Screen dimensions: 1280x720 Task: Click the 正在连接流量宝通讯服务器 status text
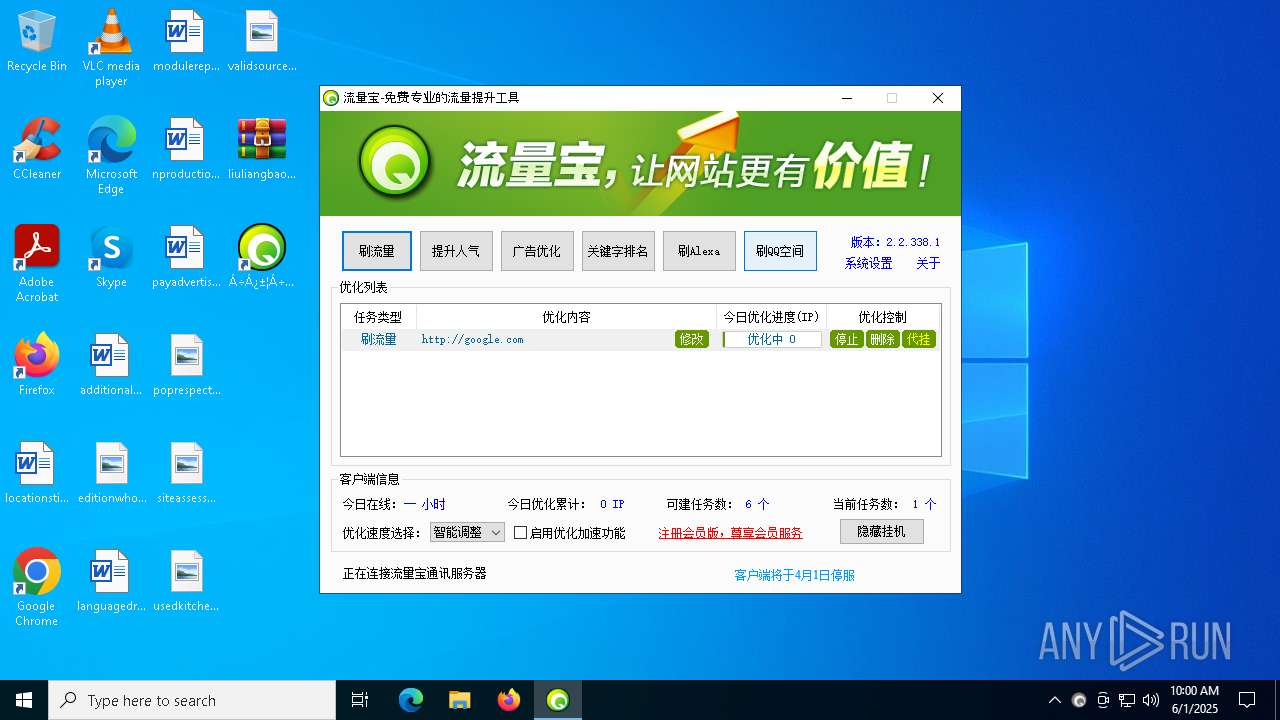pos(414,573)
